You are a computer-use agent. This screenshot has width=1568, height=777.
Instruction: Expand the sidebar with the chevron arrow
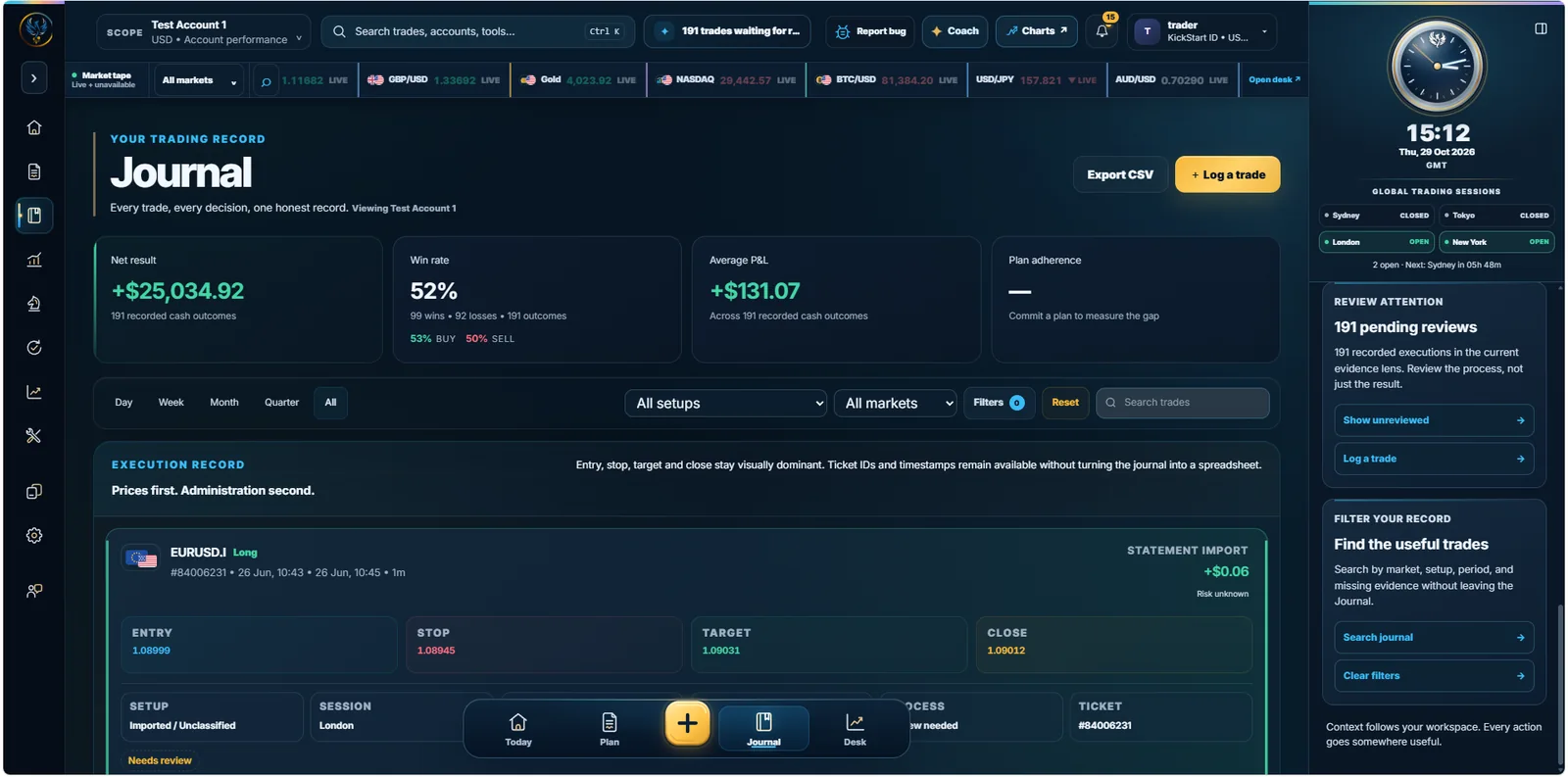click(34, 77)
